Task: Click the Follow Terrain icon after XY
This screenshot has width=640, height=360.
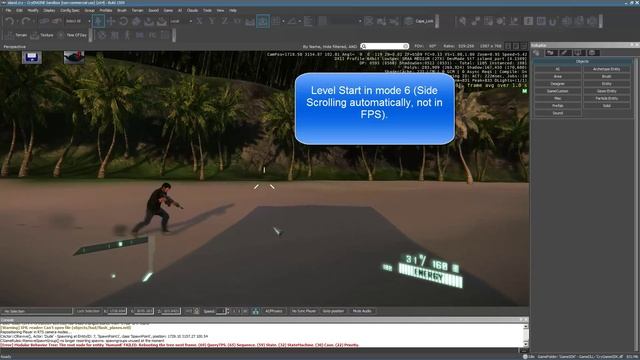Action: point(250,21)
